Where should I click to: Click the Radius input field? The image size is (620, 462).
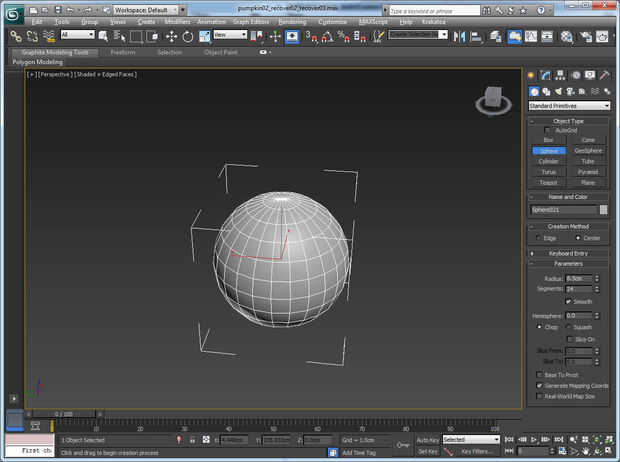pos(578,278)
